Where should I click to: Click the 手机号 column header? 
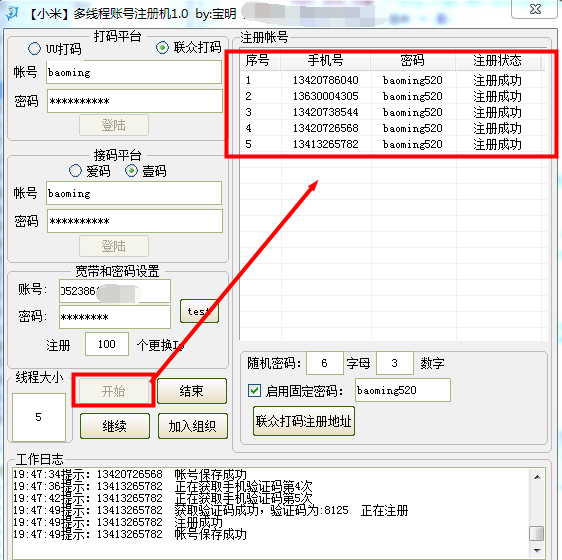point(326,60)
